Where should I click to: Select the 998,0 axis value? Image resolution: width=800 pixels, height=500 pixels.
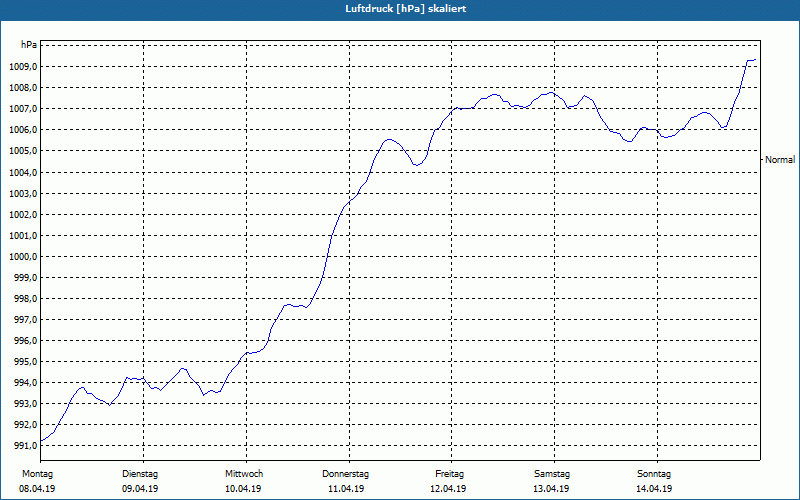pyautogui.click(x=24, y=299)
